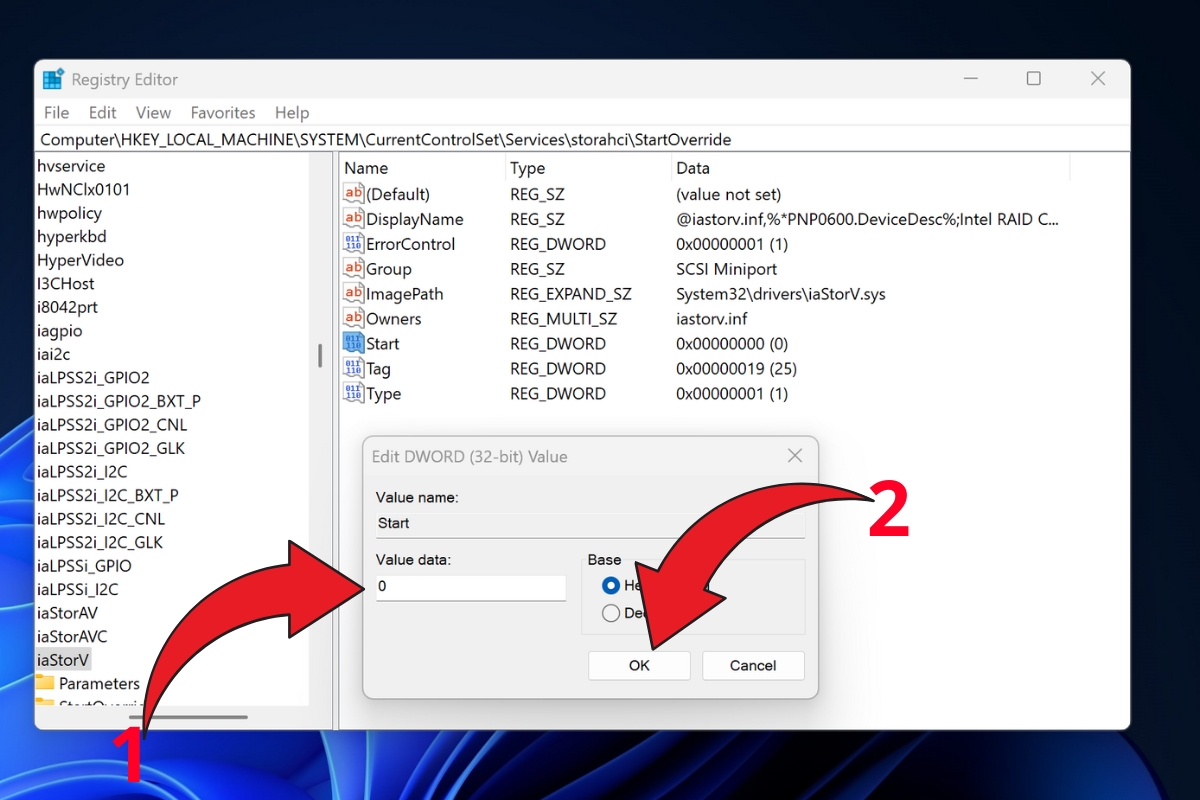Click the Group string value icon
The width and height of the screenshot is (1200, 800).
[x=353, y=269]
